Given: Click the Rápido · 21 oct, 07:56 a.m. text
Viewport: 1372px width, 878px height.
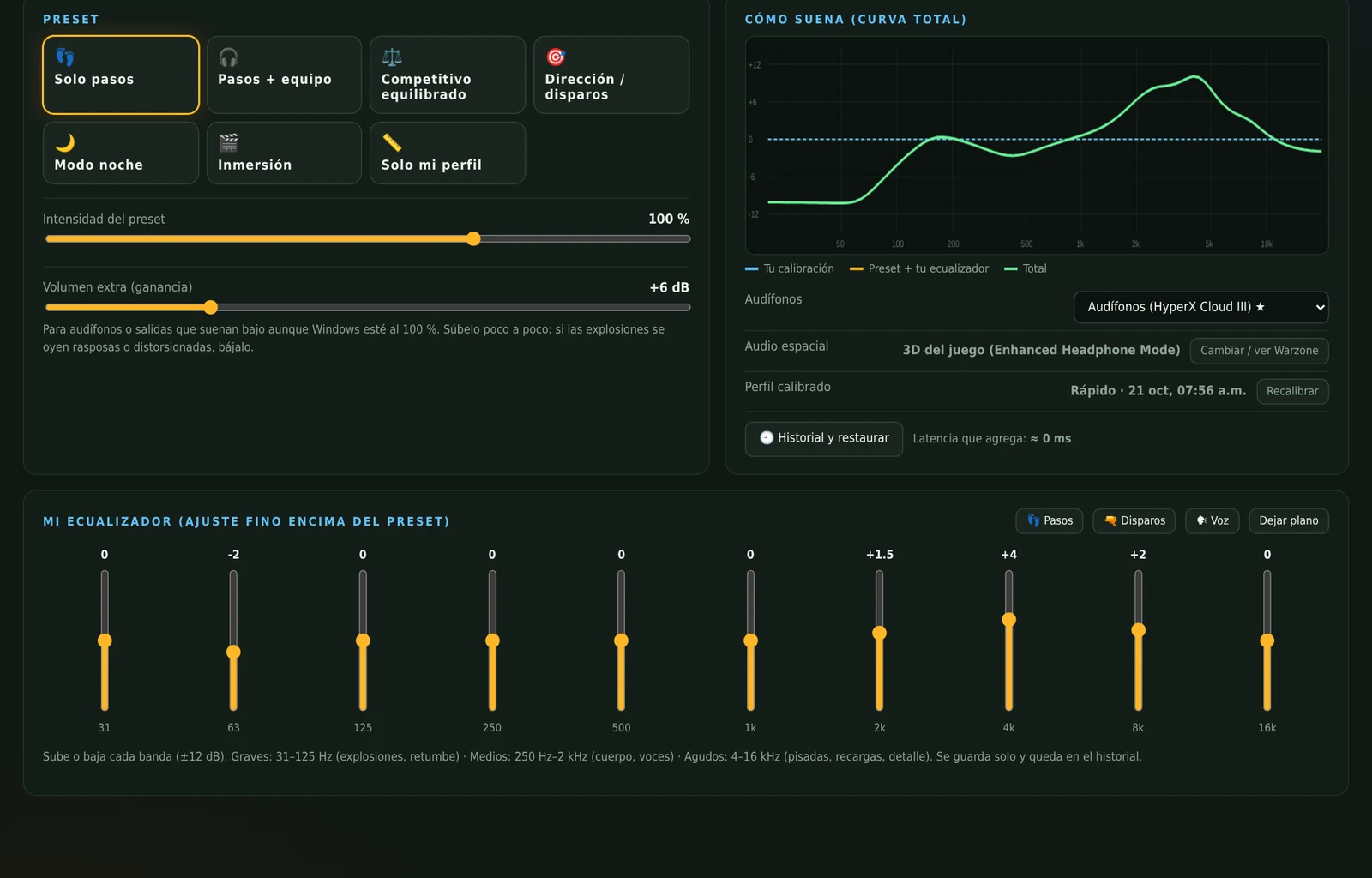Looking at the screenshot, I should tap(1158, 390).
